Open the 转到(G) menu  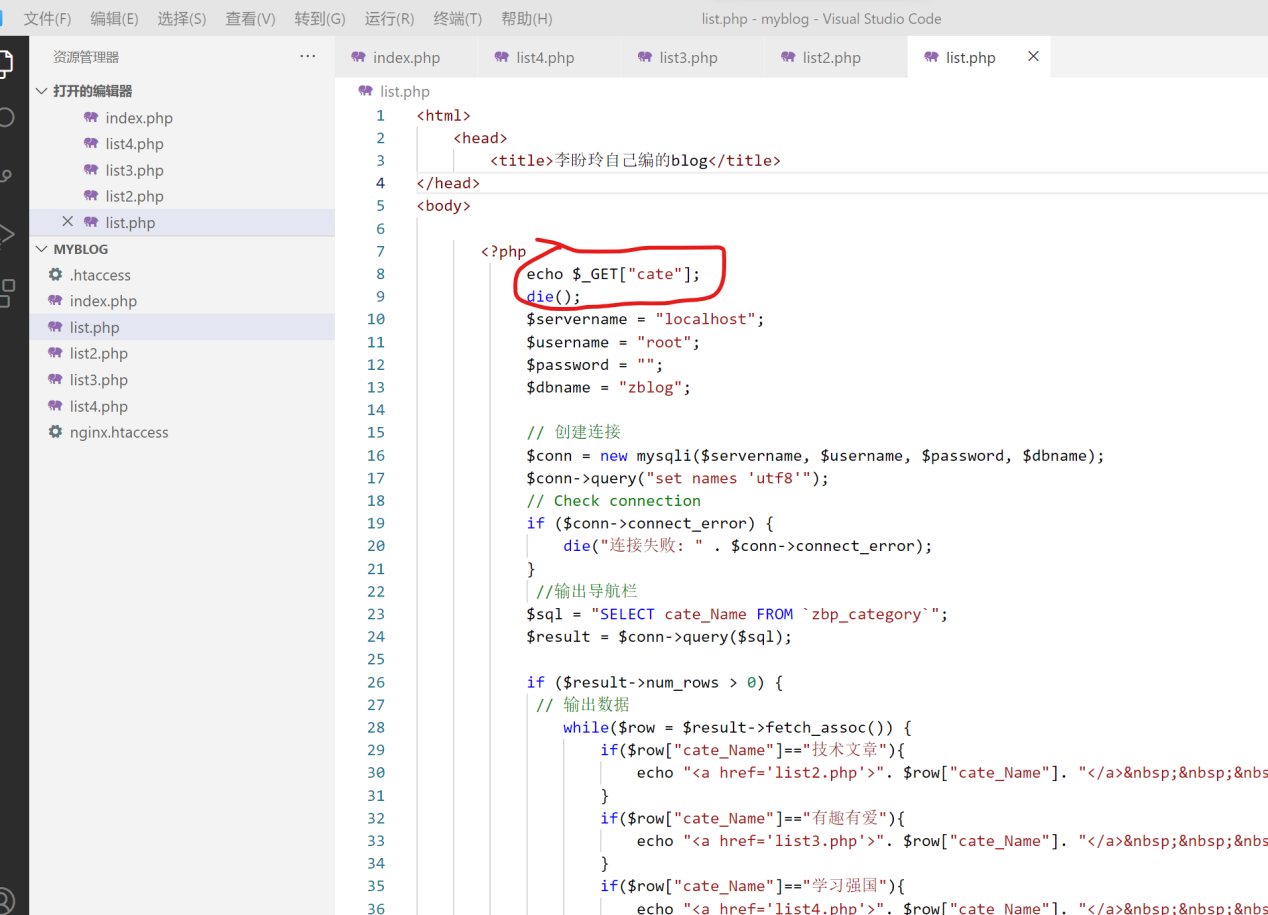[320, 19]
